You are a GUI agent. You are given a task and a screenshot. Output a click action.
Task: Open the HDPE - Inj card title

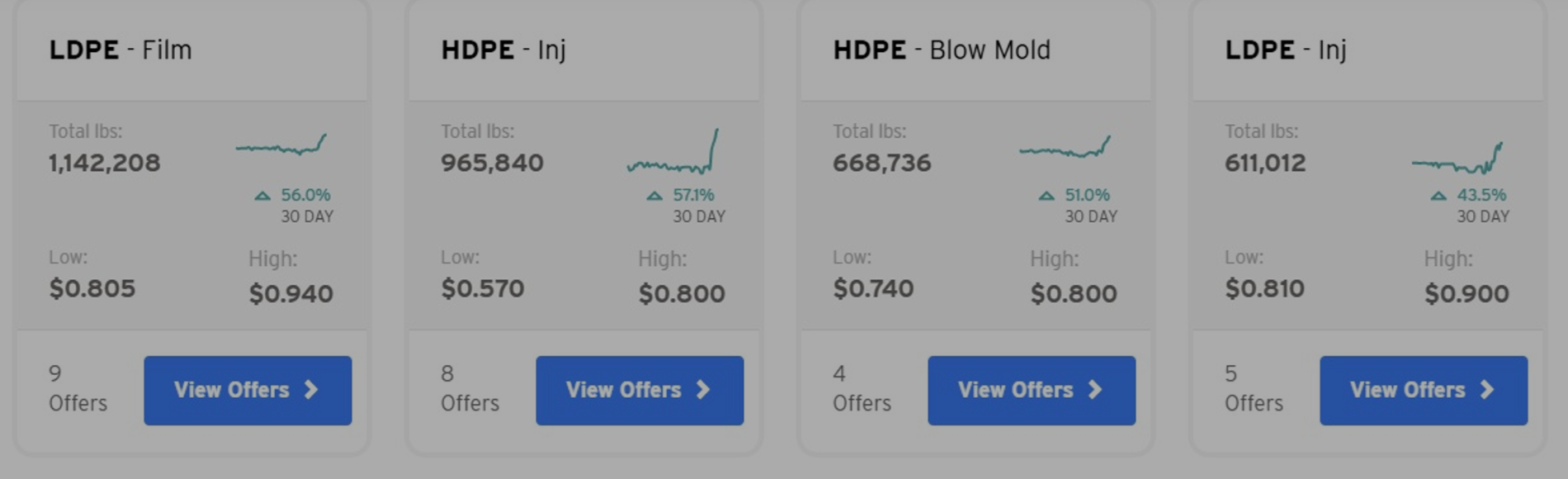[x=503, y=50]
